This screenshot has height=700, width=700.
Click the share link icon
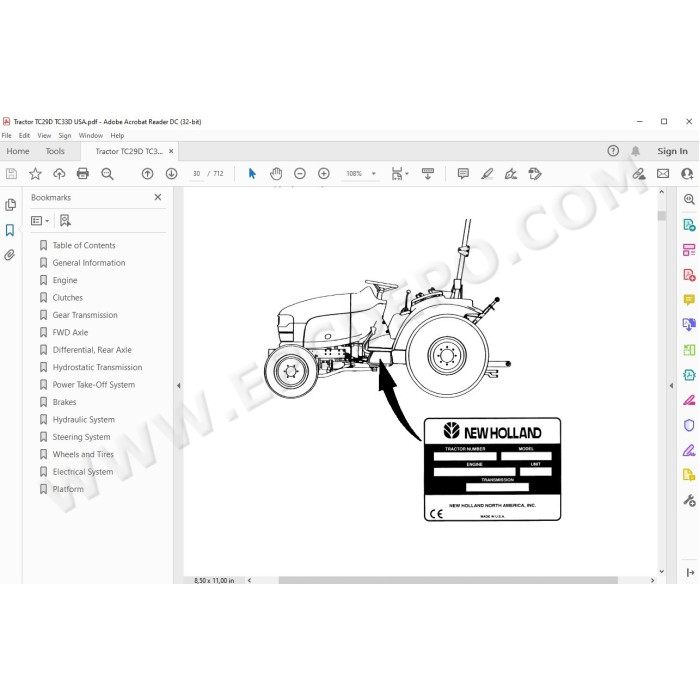pyautogui.click(x=639, y=174)
